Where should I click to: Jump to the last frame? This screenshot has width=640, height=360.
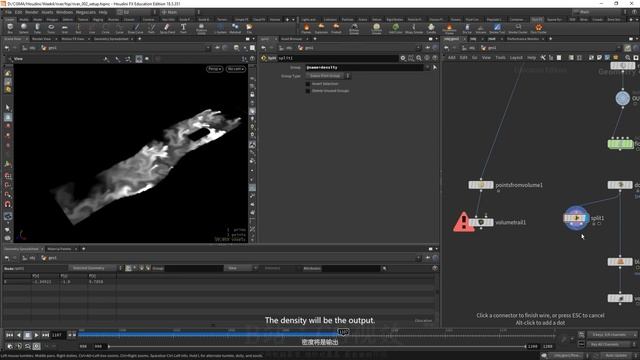pos(45,335)
